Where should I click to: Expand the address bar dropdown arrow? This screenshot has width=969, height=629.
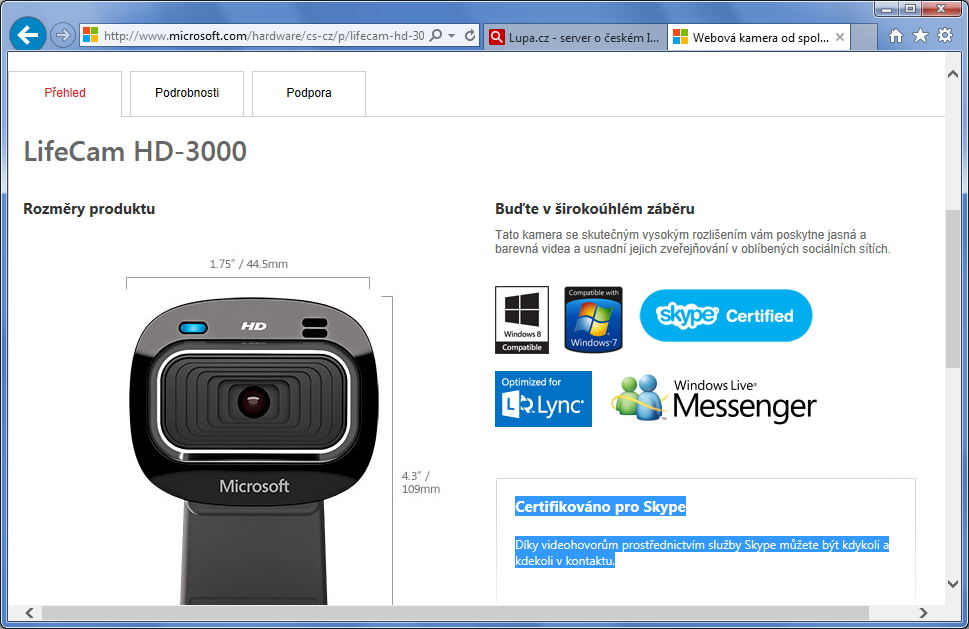pyautogui.click(x=452, y=36)
